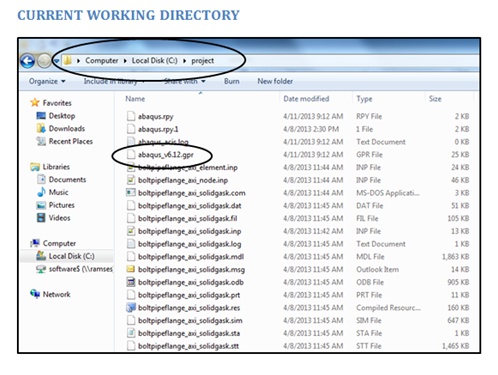This screenshot has width=498, height=375.
Task: Create a New folder
Action: (x=275, y=81)
